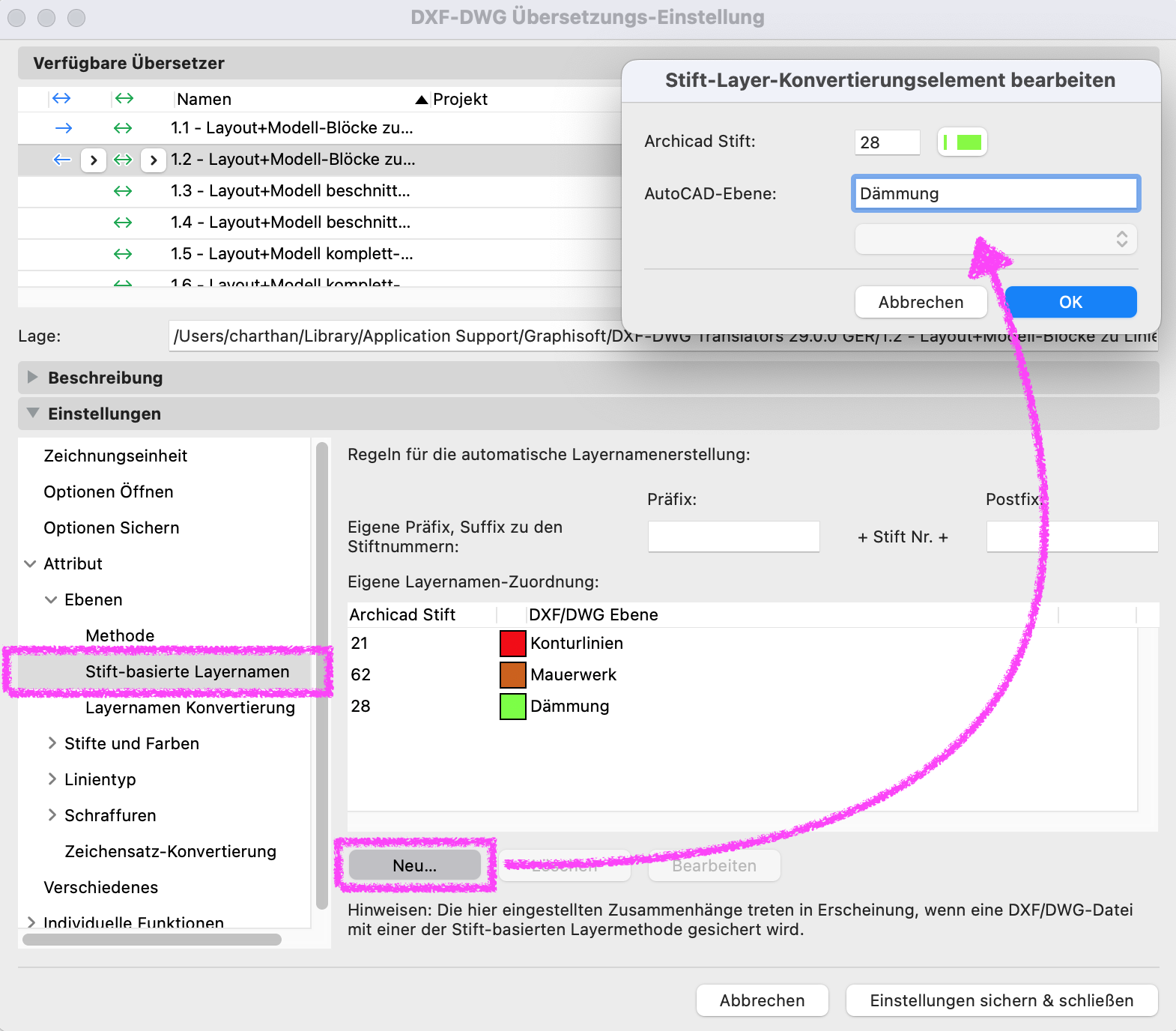1176x1031 pixels.
Task: Click the green swatch for Dämmung row
Action: 513,707
